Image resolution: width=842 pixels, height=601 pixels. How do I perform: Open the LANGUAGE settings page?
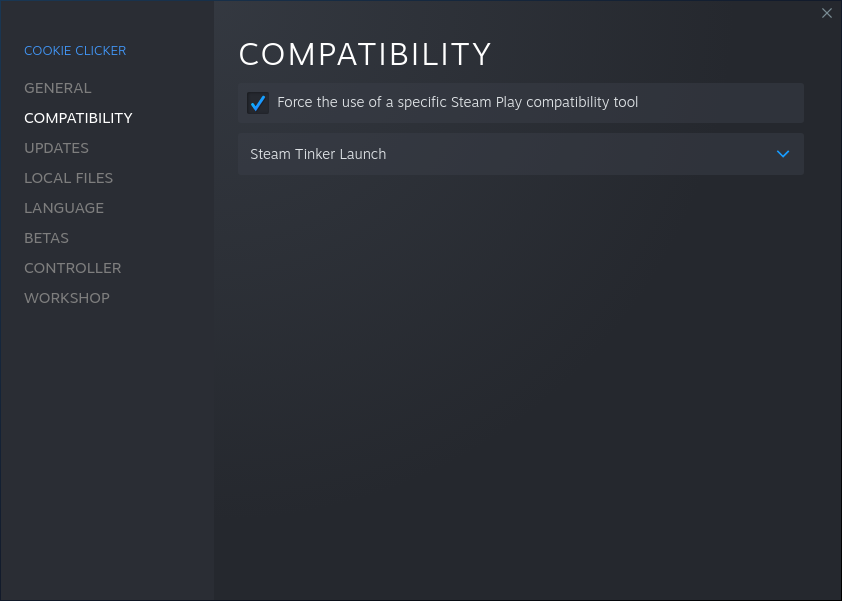[x=64, y=208]
